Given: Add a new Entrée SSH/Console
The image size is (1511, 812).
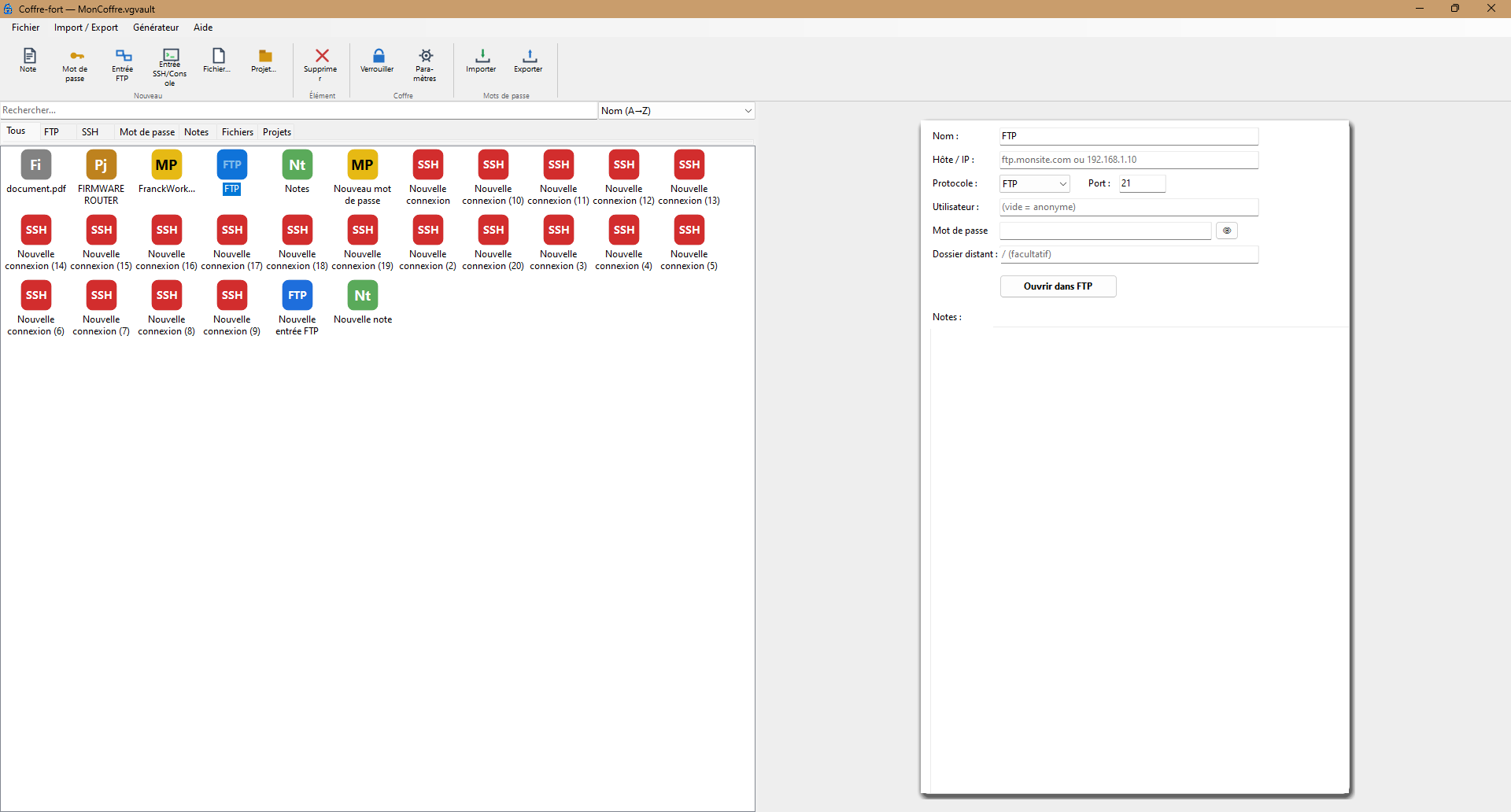Looking at the screenshot, I should click(170, 68).
